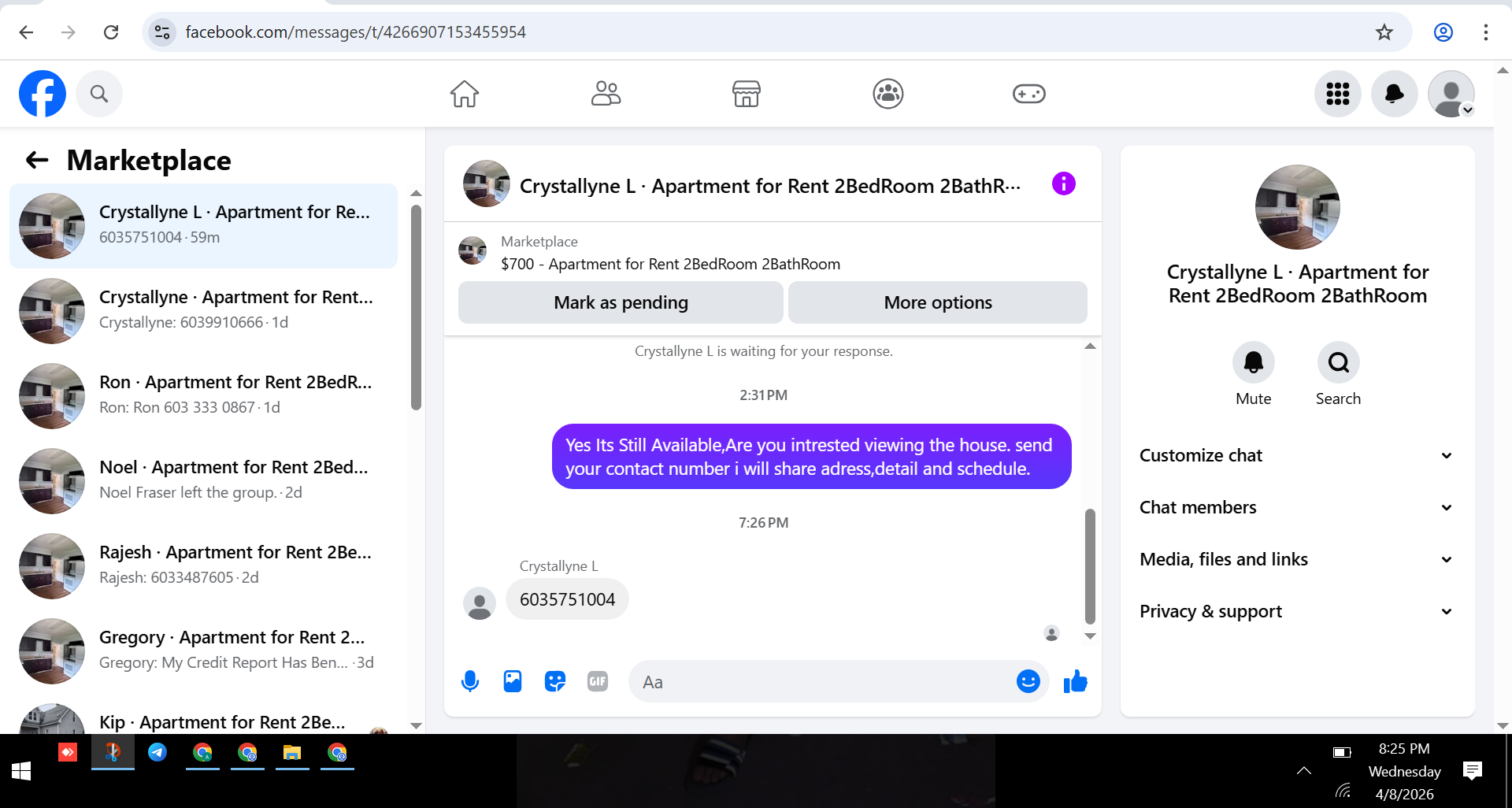Attach a photo with the image icon

(x=513, y=681)
